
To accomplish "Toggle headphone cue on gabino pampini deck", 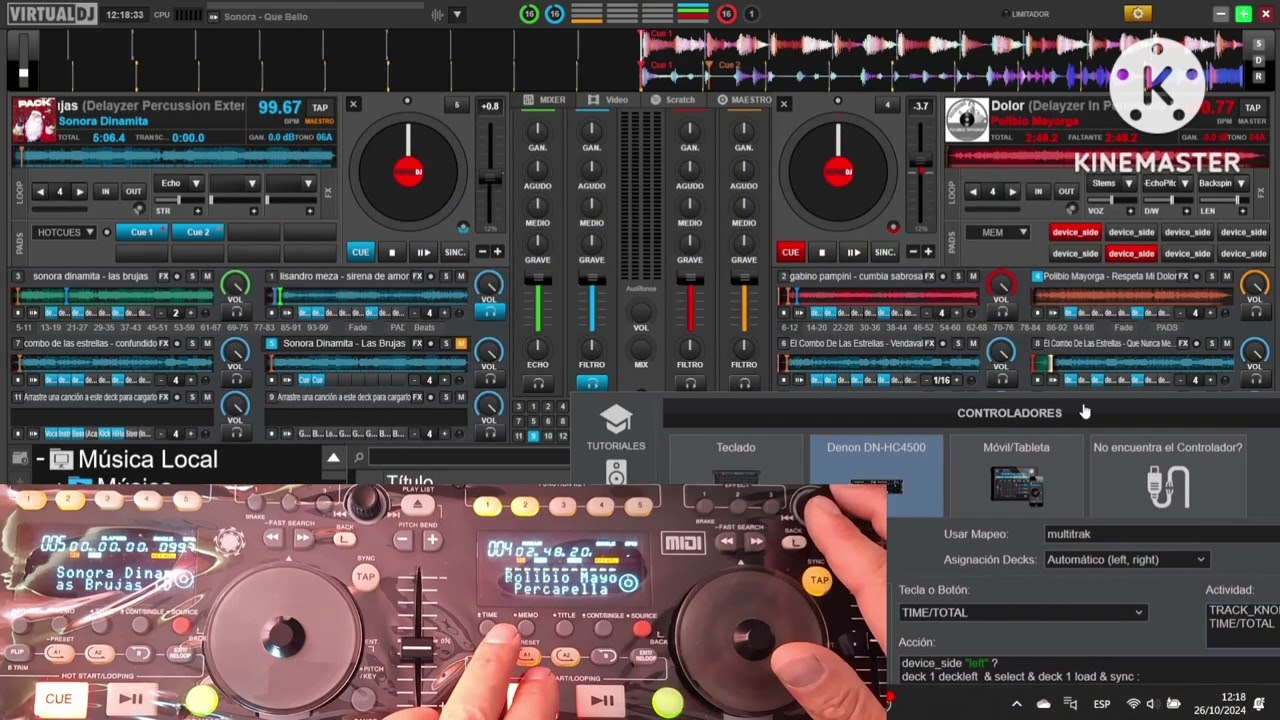I will [x=1001, y=312].
